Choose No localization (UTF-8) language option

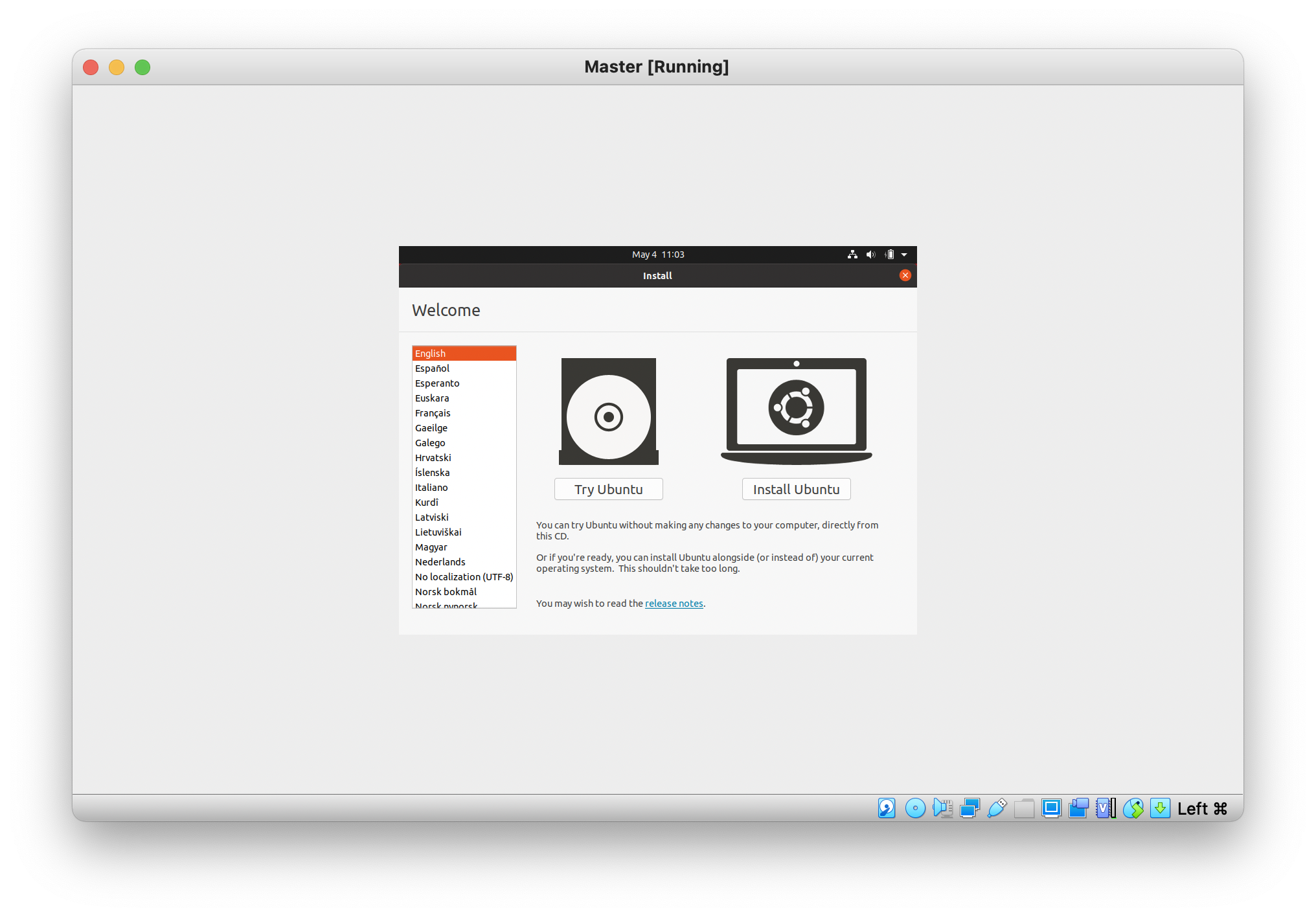(464, 577)
